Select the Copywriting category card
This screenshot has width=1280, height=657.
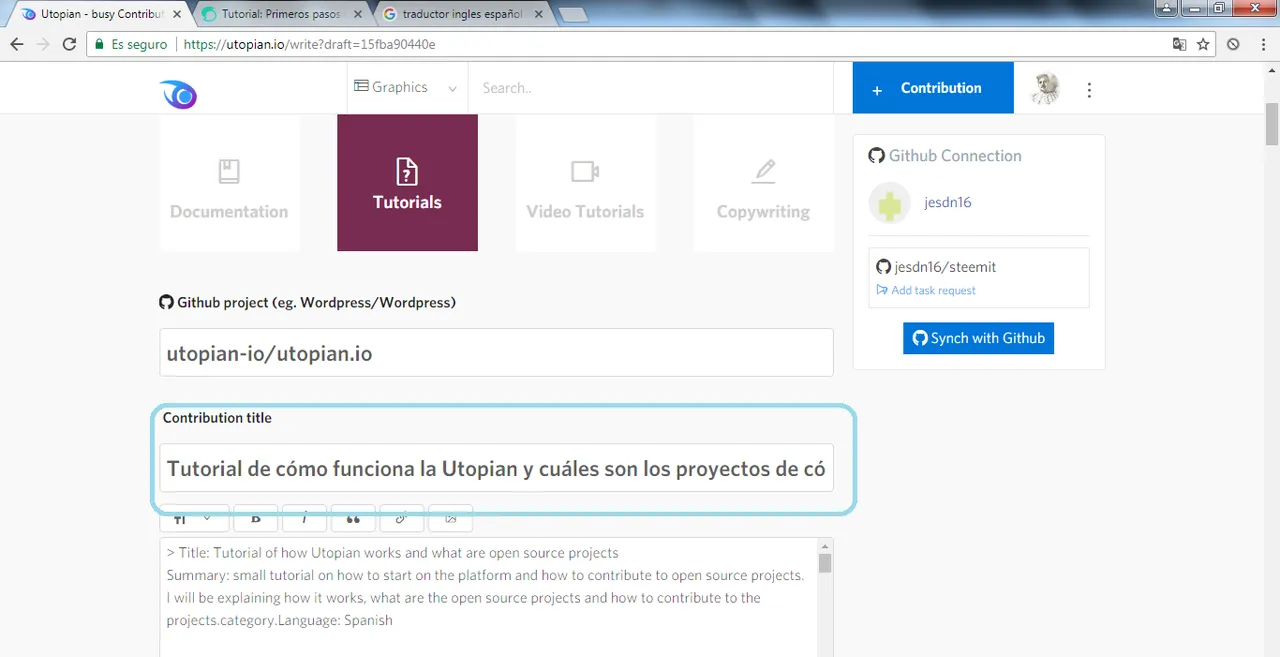[x=763, y=183]
